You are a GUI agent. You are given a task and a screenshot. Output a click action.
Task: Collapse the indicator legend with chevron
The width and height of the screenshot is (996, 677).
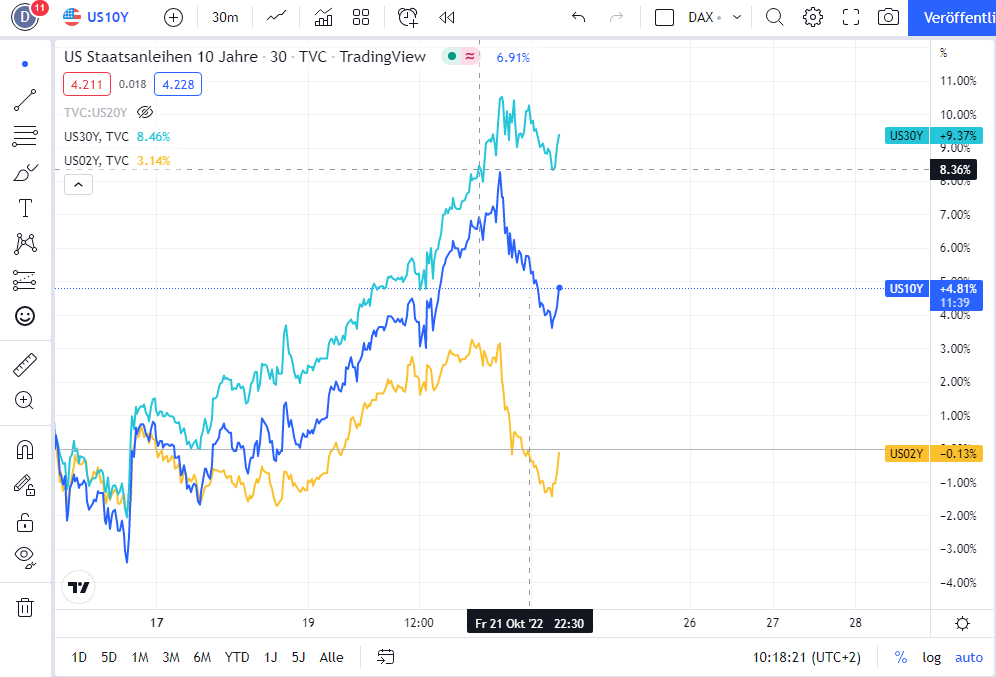point(77,184)
